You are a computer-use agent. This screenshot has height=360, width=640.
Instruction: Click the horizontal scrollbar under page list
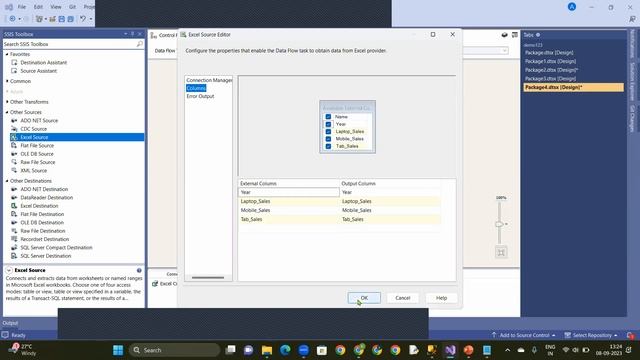[x=208, y=278]
